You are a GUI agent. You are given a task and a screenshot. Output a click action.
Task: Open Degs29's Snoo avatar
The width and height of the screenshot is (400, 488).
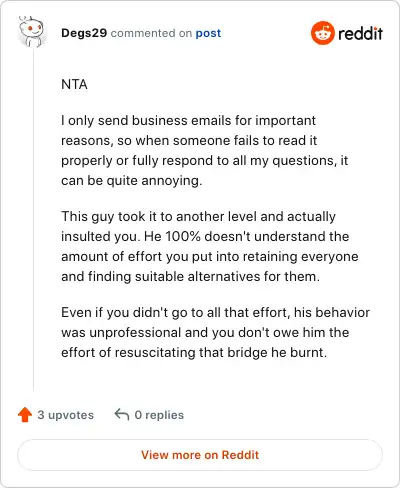tap(31, 32)
